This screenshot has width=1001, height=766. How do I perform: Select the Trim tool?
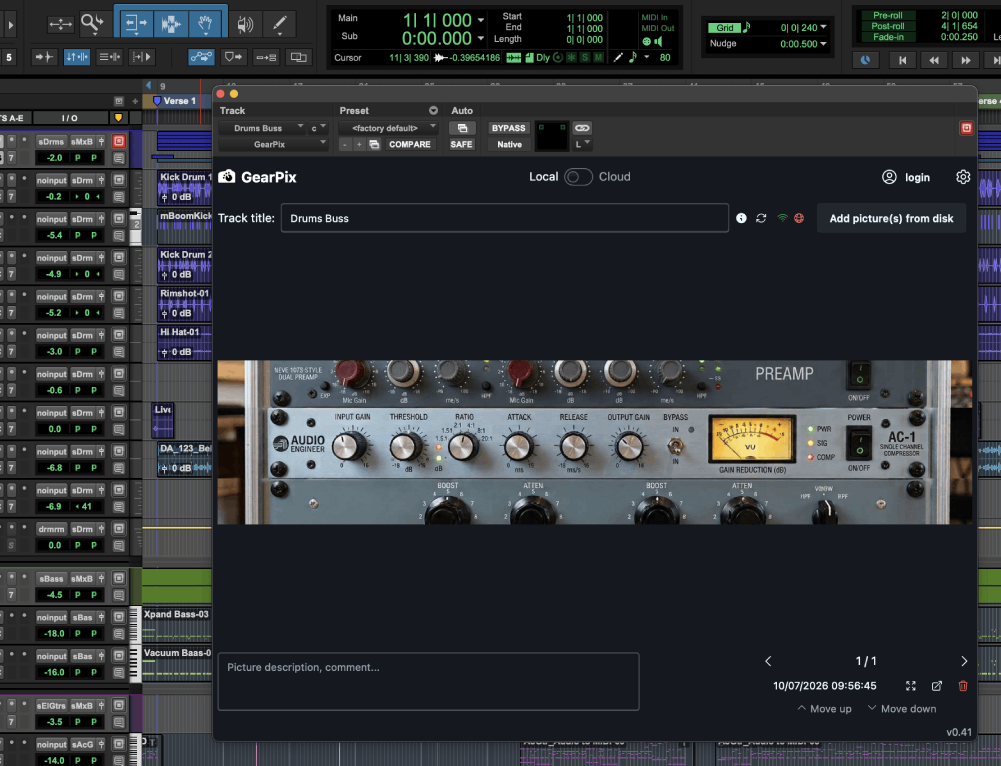coord(135,24)
